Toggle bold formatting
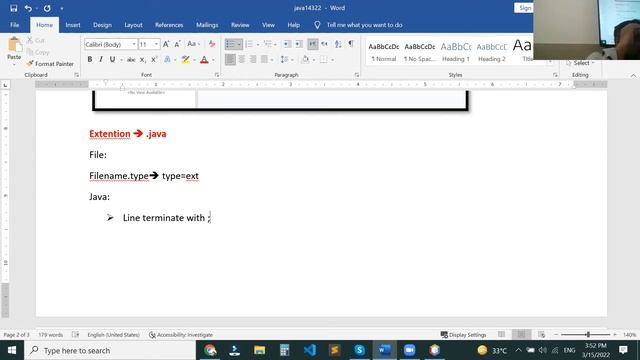 click(x=90, y=60)
